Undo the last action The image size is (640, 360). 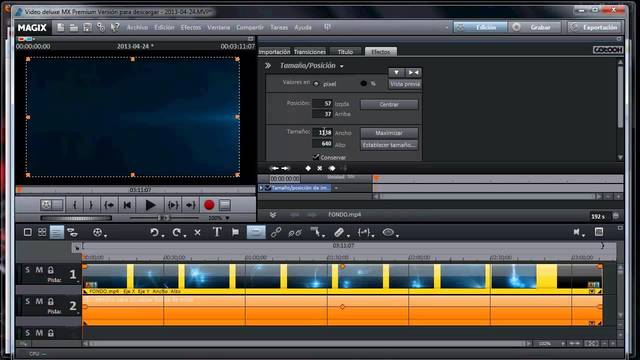(154, 232)
